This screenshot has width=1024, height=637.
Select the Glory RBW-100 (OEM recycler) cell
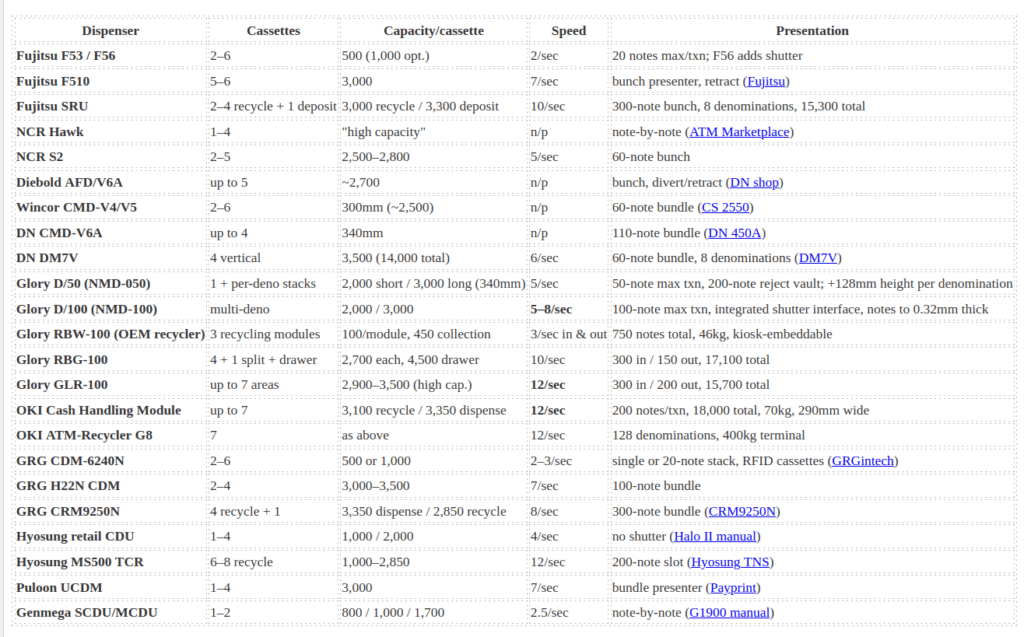(x=110, y=335)
